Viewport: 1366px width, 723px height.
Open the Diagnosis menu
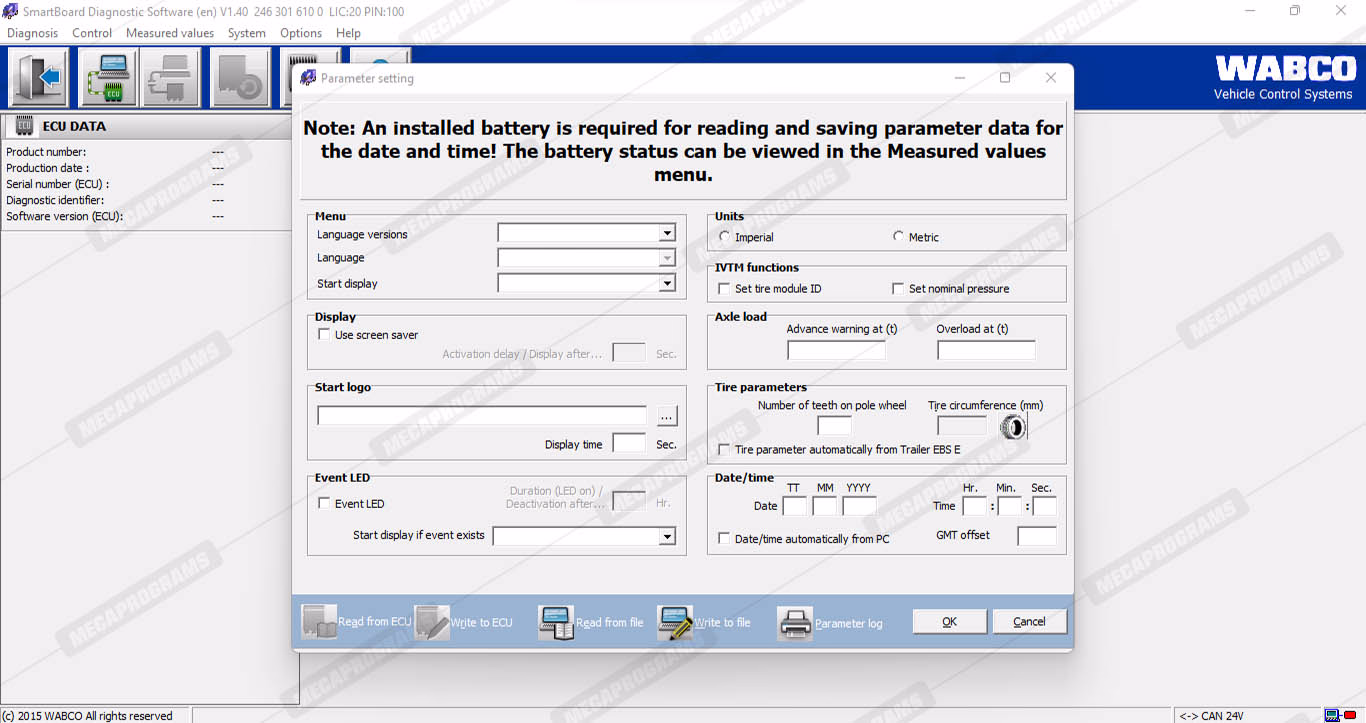33,33
